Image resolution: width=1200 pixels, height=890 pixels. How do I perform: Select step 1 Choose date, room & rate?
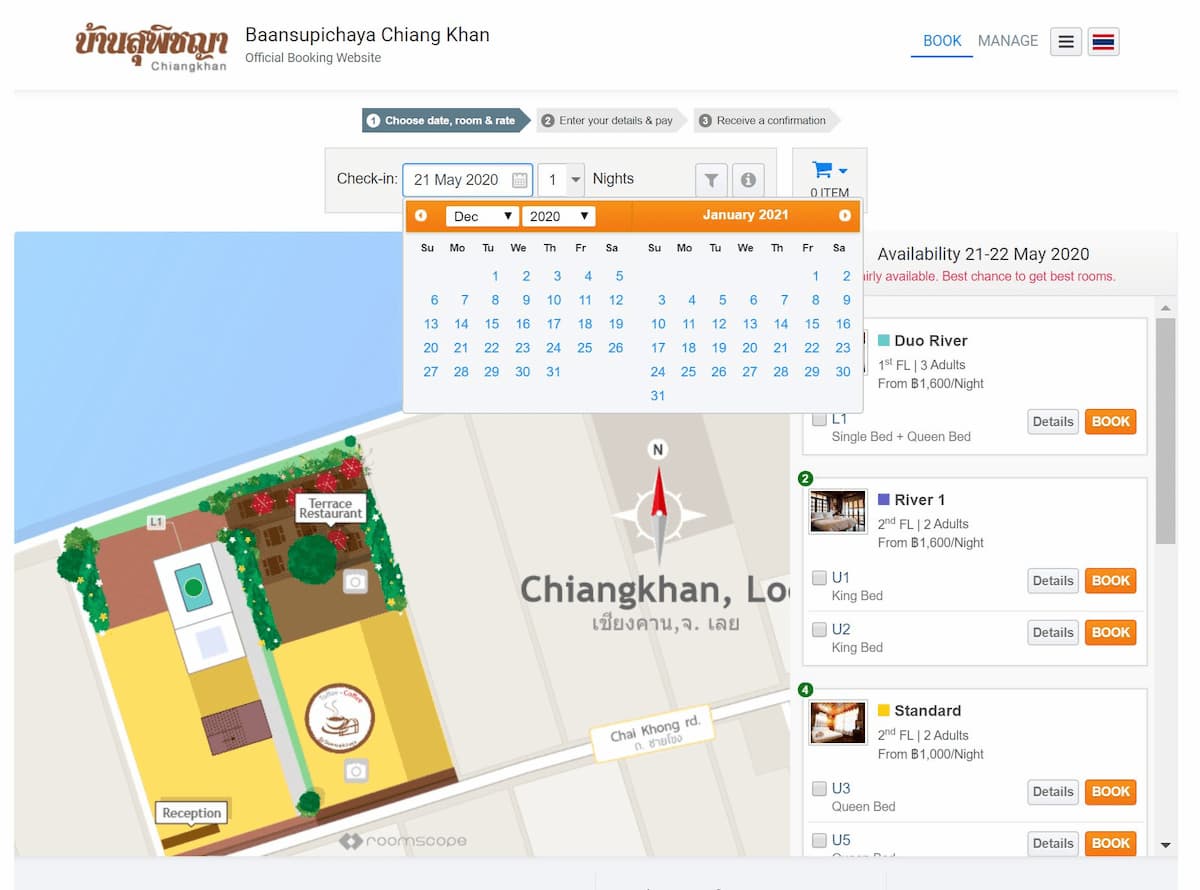(x=446, y=121)
